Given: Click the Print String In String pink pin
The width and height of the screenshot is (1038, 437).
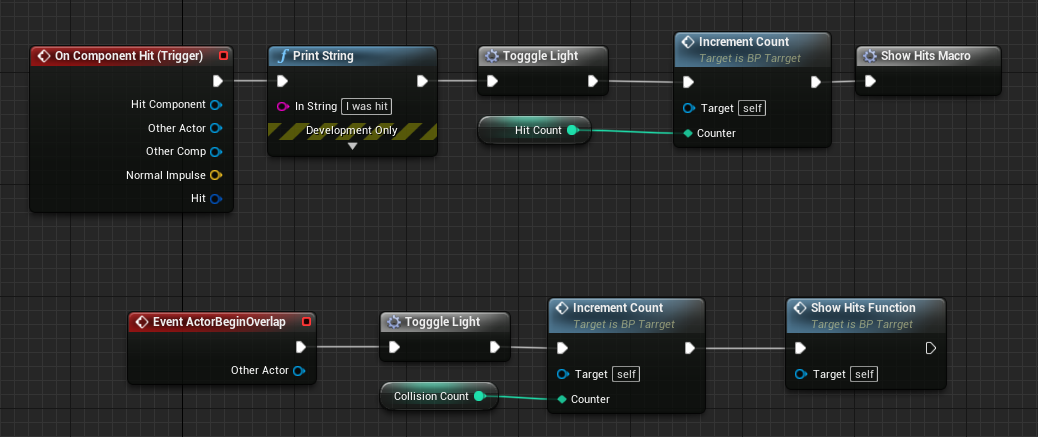Looking at the screenshot, I should click(282, 106).
